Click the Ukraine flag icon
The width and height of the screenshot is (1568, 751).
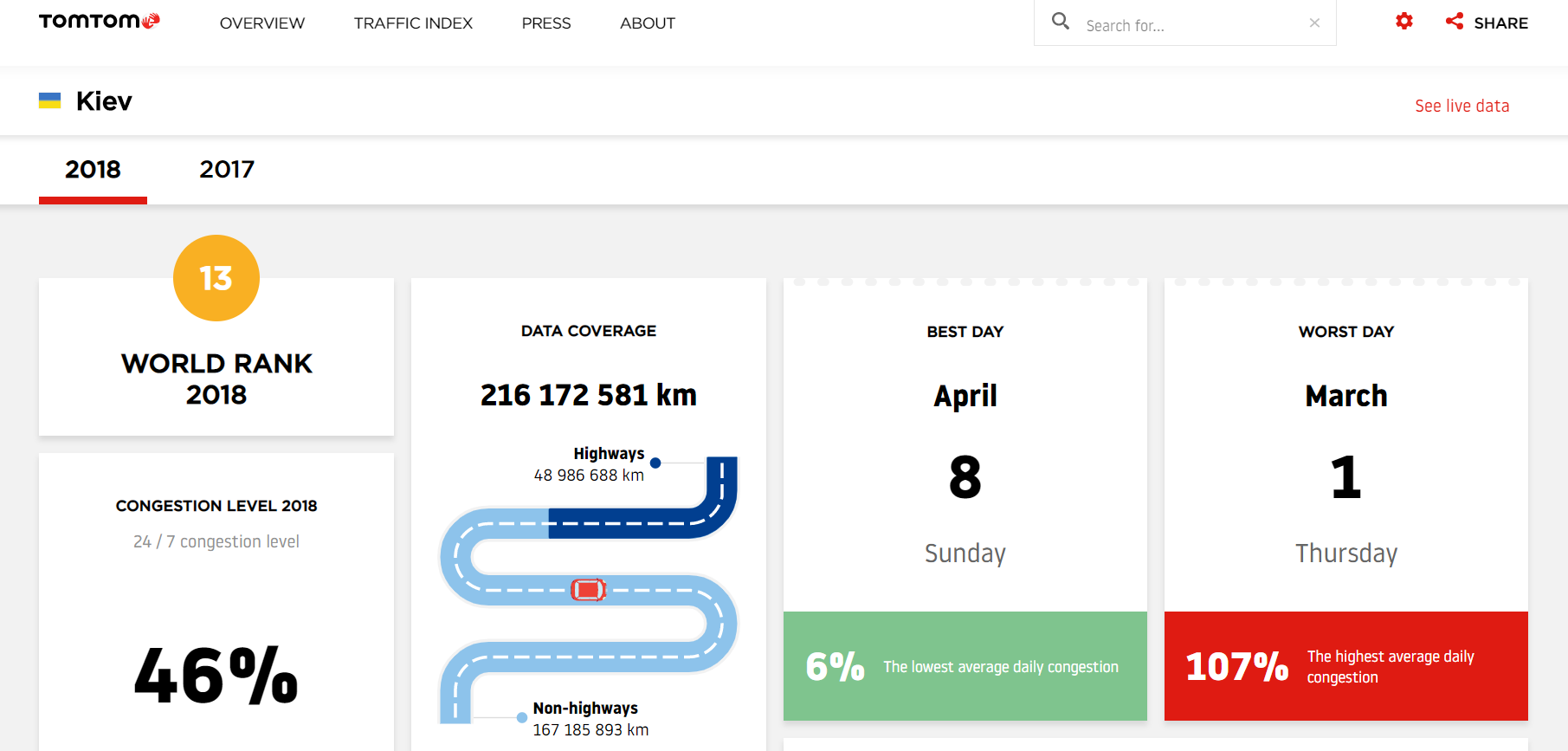click(50, 100)
